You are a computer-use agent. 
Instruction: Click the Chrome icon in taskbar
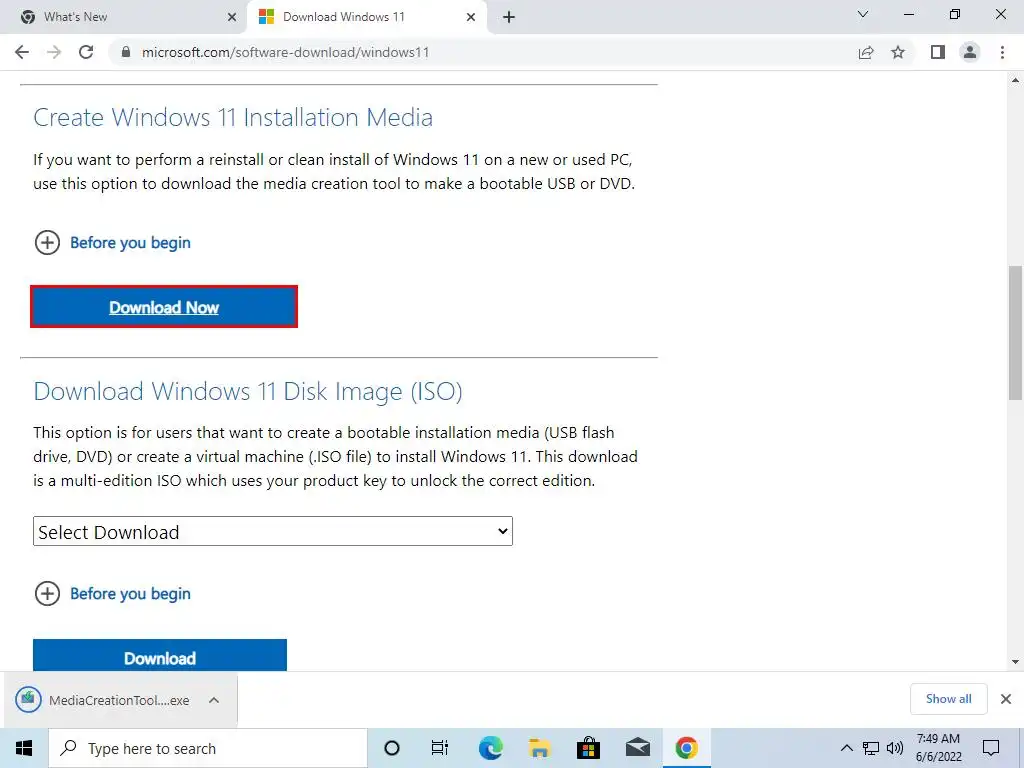coord(686,748)
